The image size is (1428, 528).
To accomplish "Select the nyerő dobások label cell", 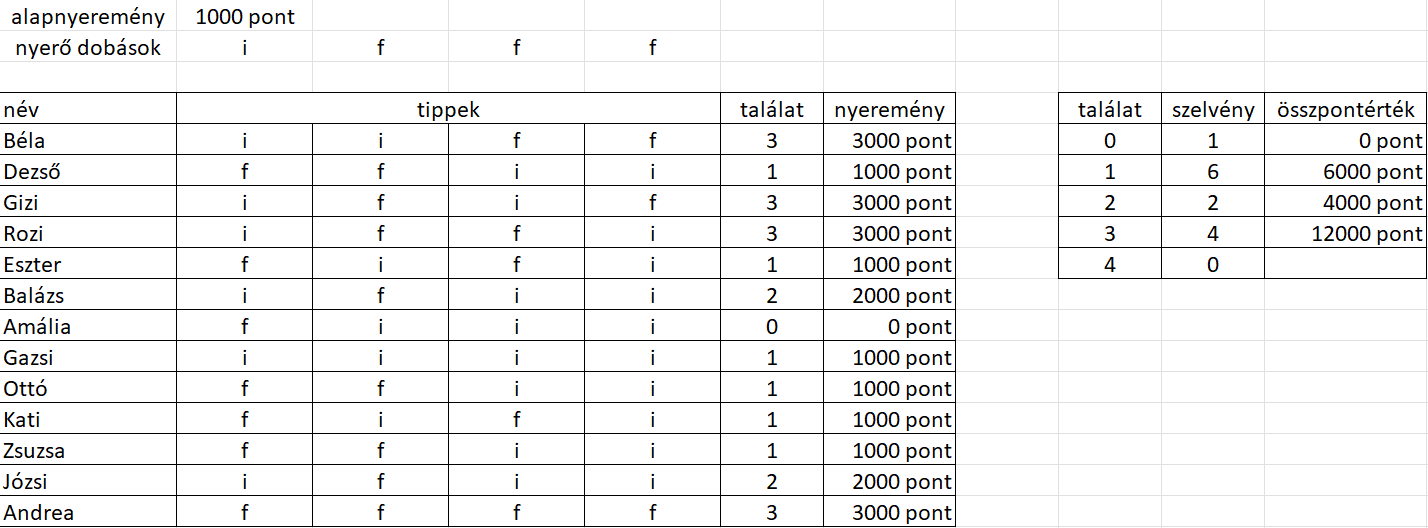I will pyautogui.click(x=88, y=47).
